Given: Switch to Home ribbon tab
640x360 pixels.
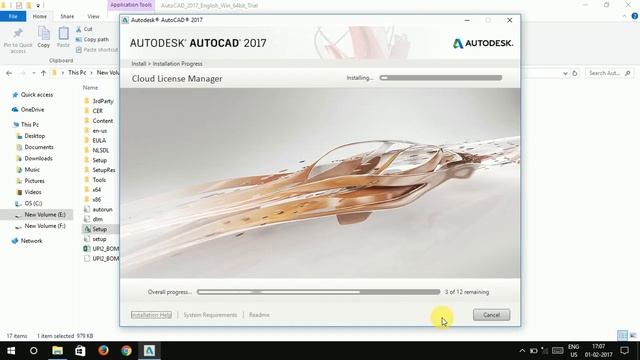Looking at the screenshot, I should [x=40, y=16].
